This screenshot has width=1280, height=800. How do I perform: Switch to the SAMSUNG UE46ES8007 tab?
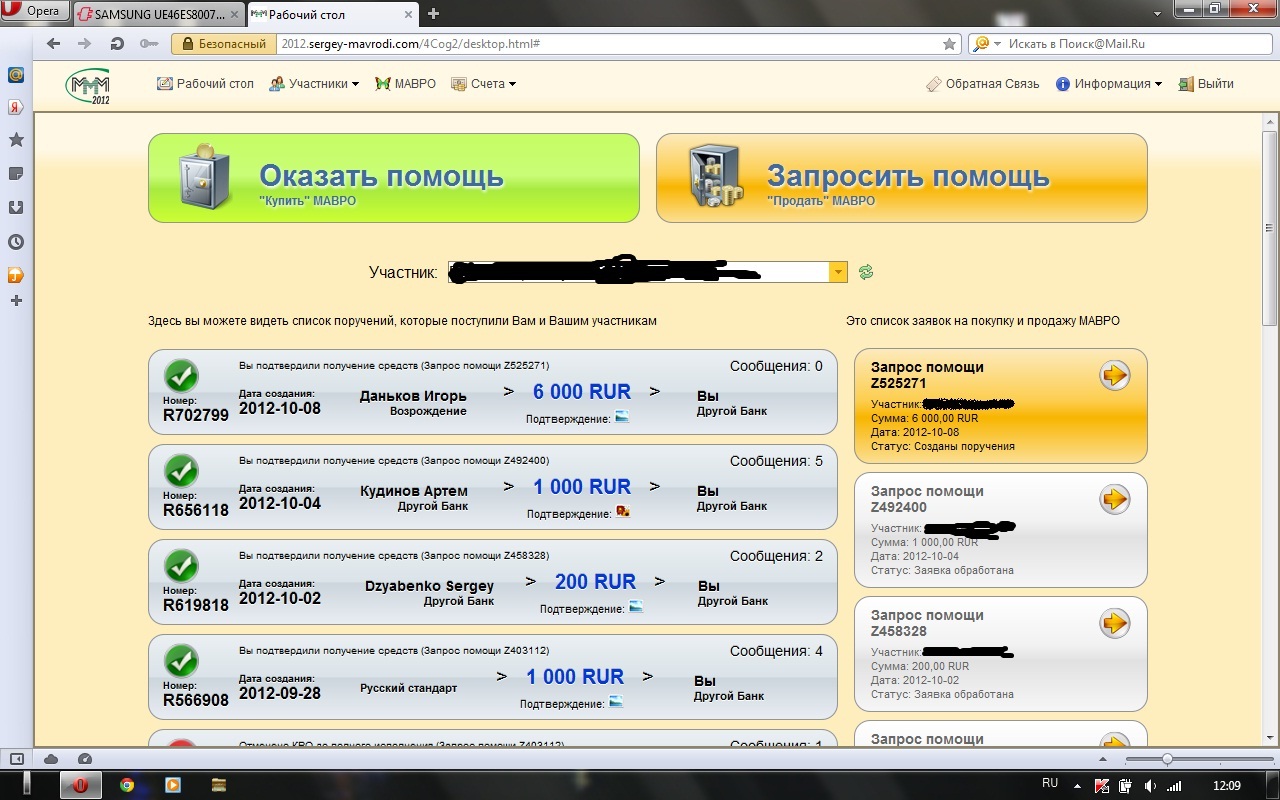point(157,14)
